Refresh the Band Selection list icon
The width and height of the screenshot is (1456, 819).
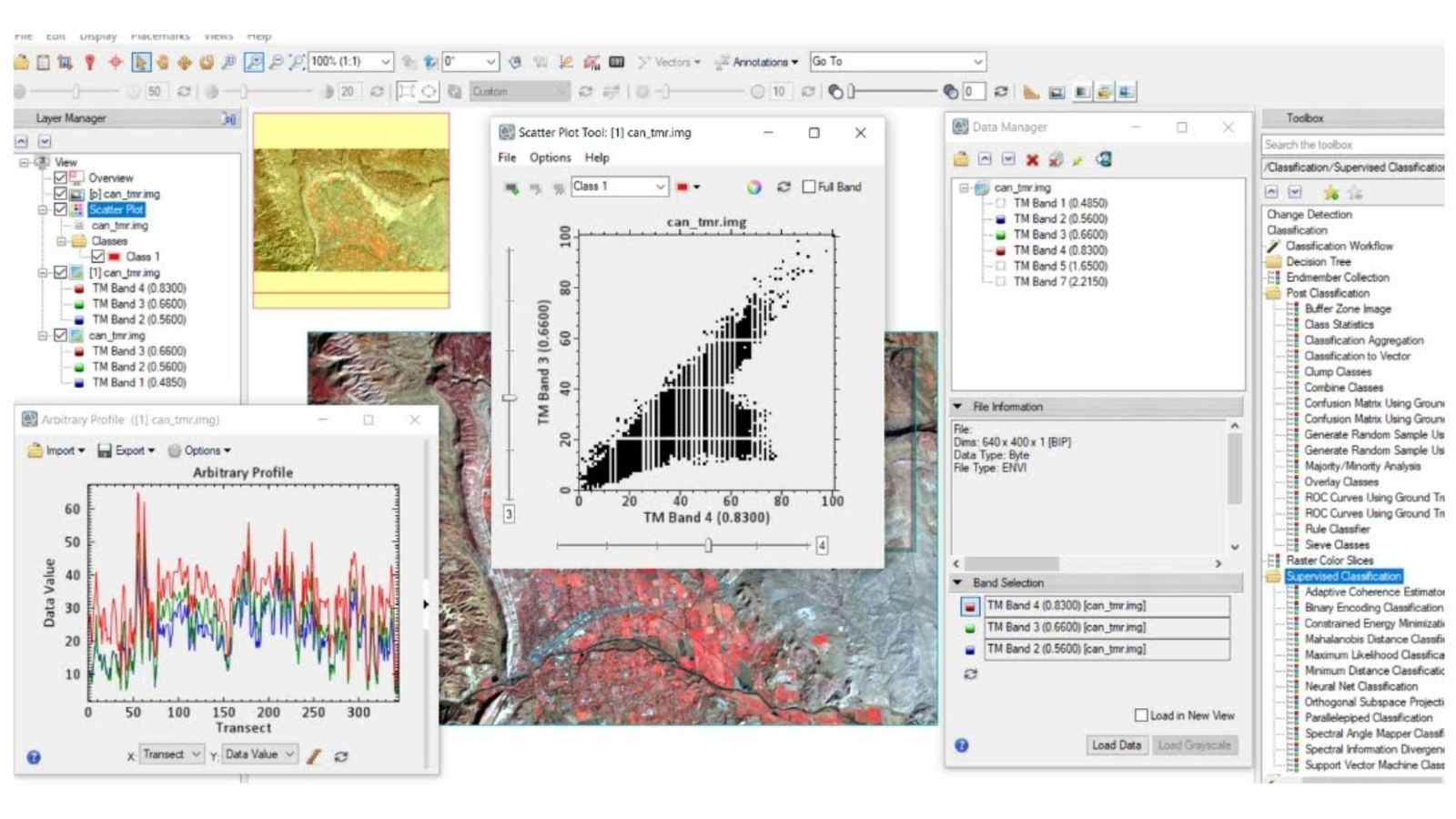point(970,674)
